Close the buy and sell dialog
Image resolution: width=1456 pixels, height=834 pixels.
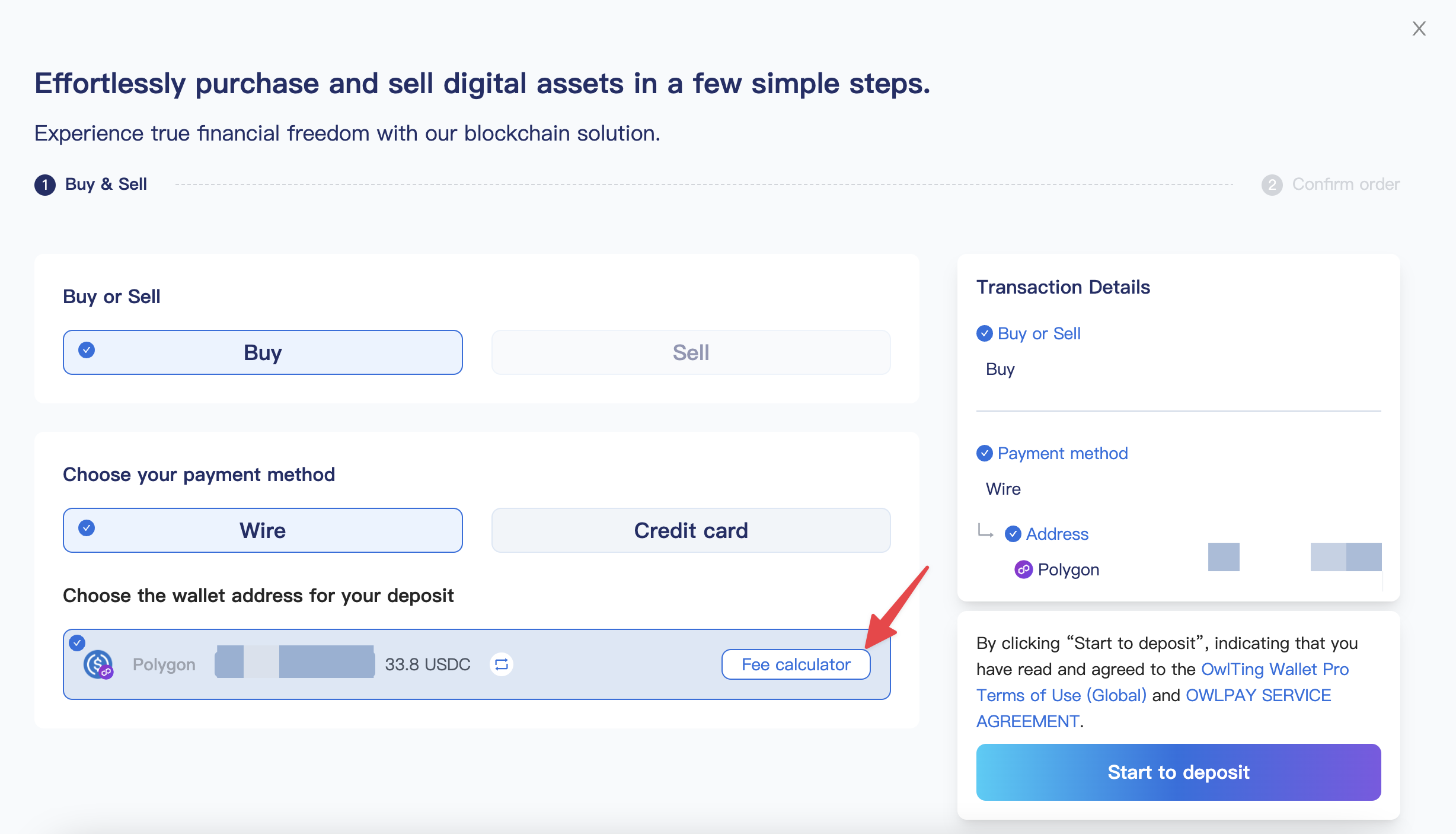[1419, 28]
